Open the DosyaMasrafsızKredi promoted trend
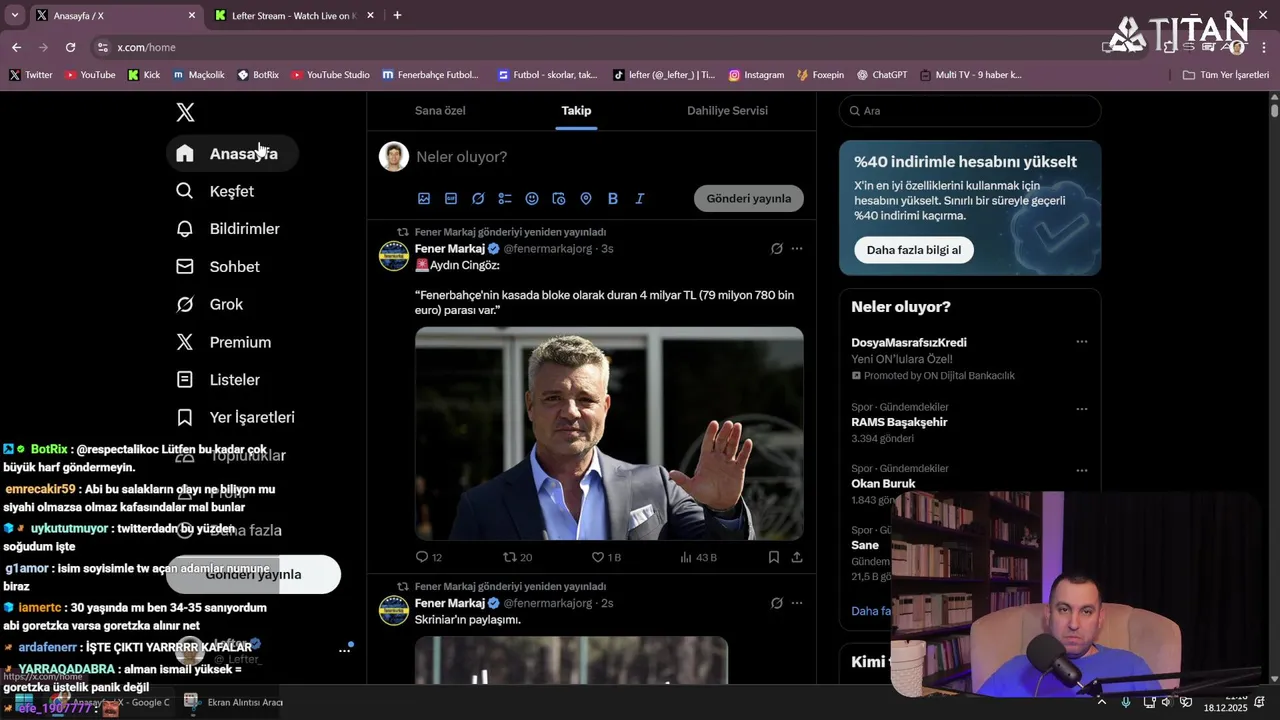The width and height of the screenshot is (1280, 720). (x=909, y=343)
